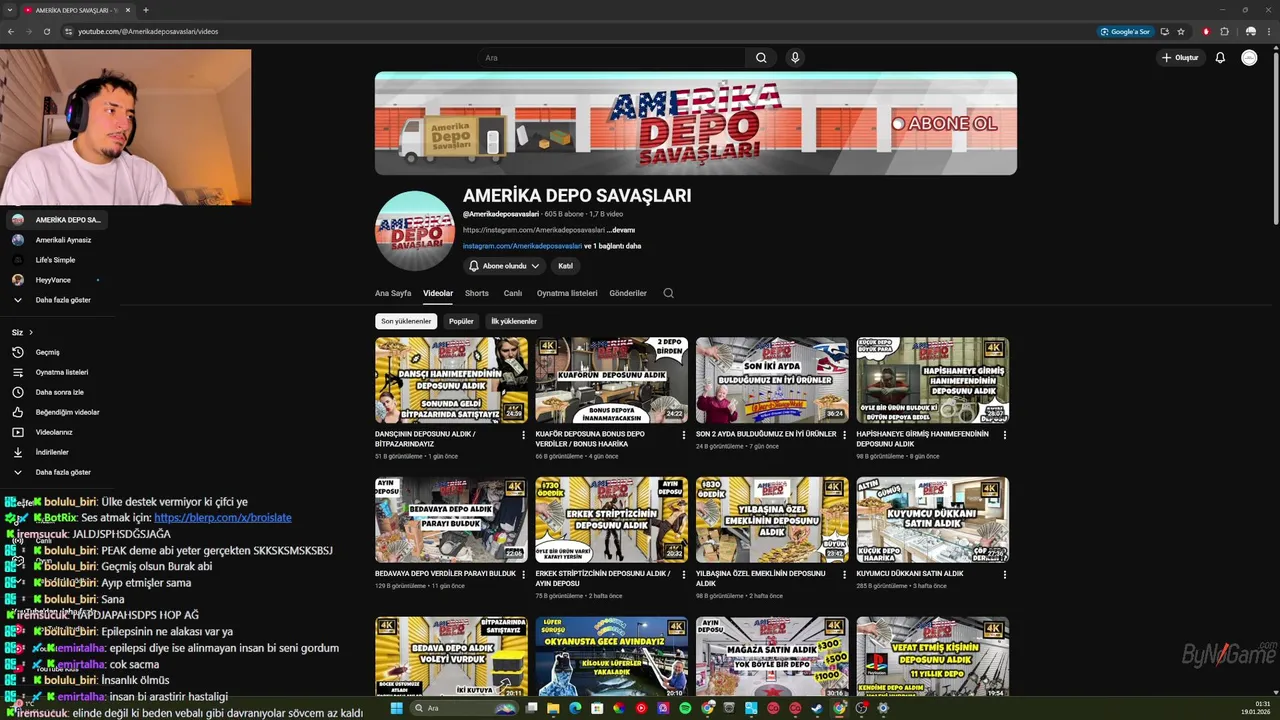Open the Abone olundu subscription dropdown
The image size is (1280, 720).
tap(505, 266)
